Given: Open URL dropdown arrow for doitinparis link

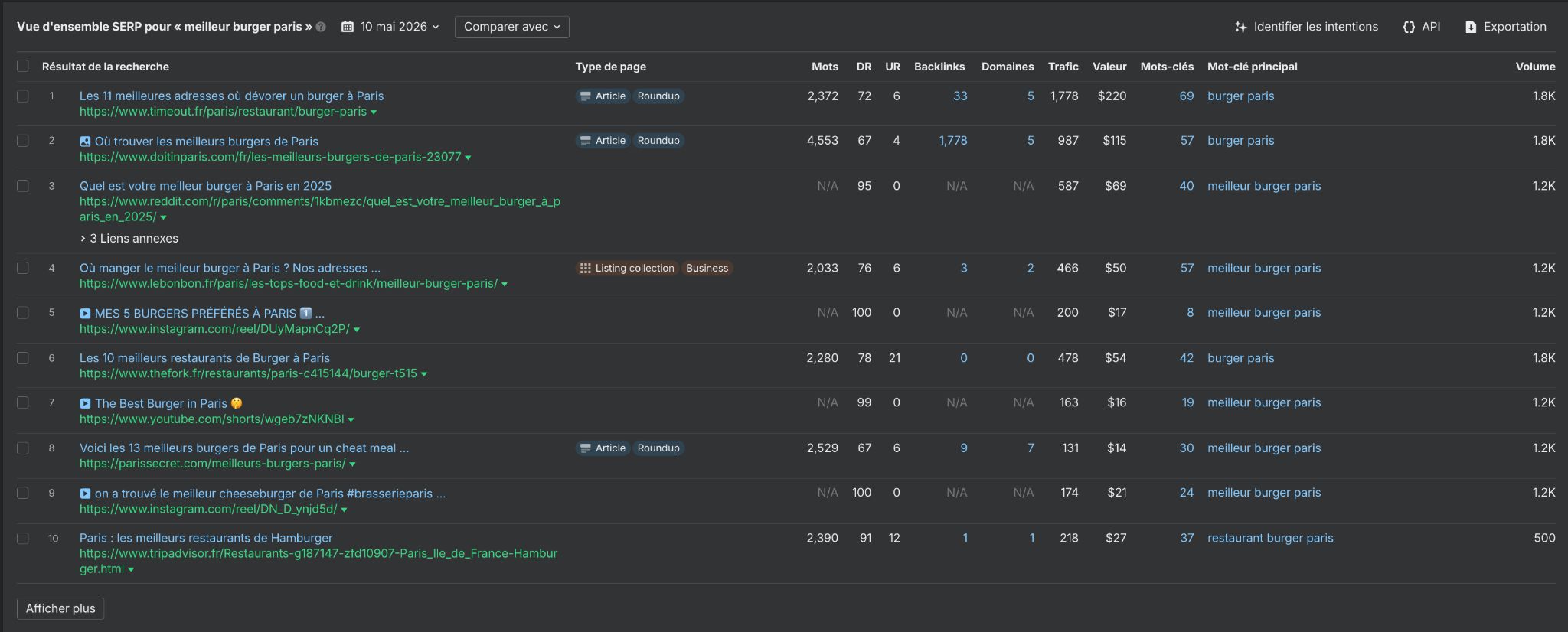Looking at the screenshot, I should pyautogui.click(x=468, y=158).
